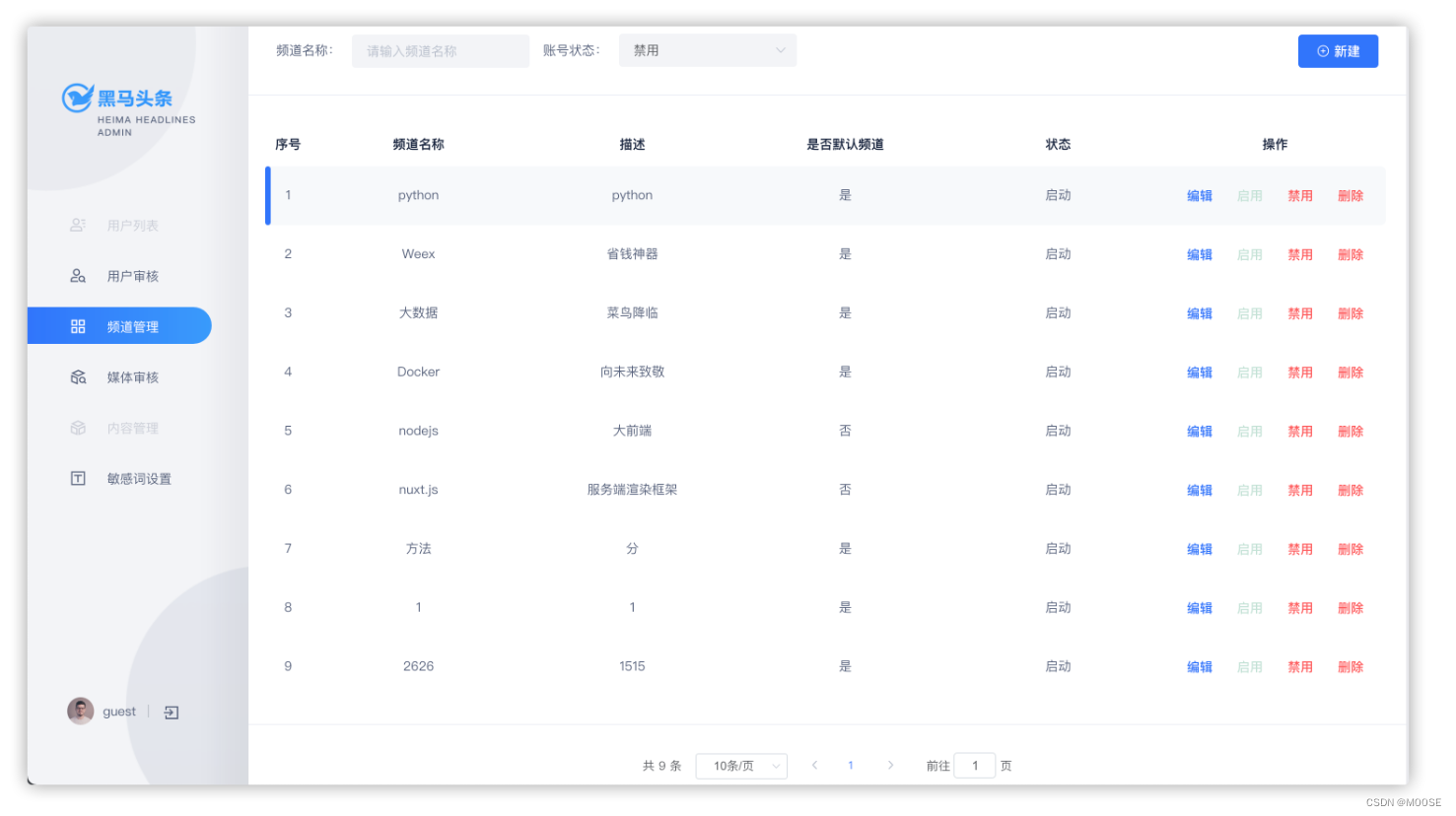Click the 频道管理 grid icon
This screenshot has height=816, width=1456.
78,326
